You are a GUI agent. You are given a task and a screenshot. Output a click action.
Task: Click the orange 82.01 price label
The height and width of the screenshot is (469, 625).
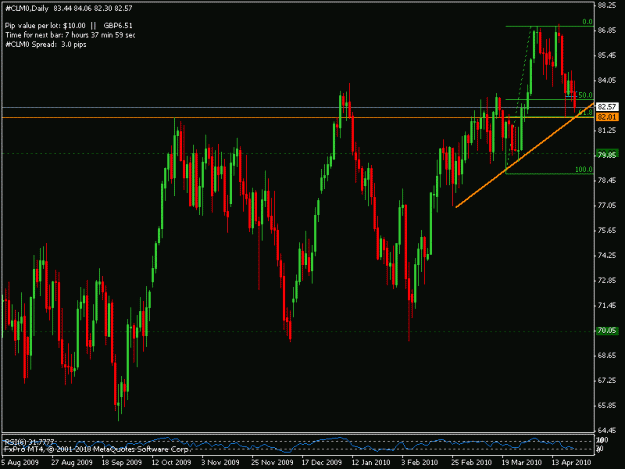tap(607, 117)
